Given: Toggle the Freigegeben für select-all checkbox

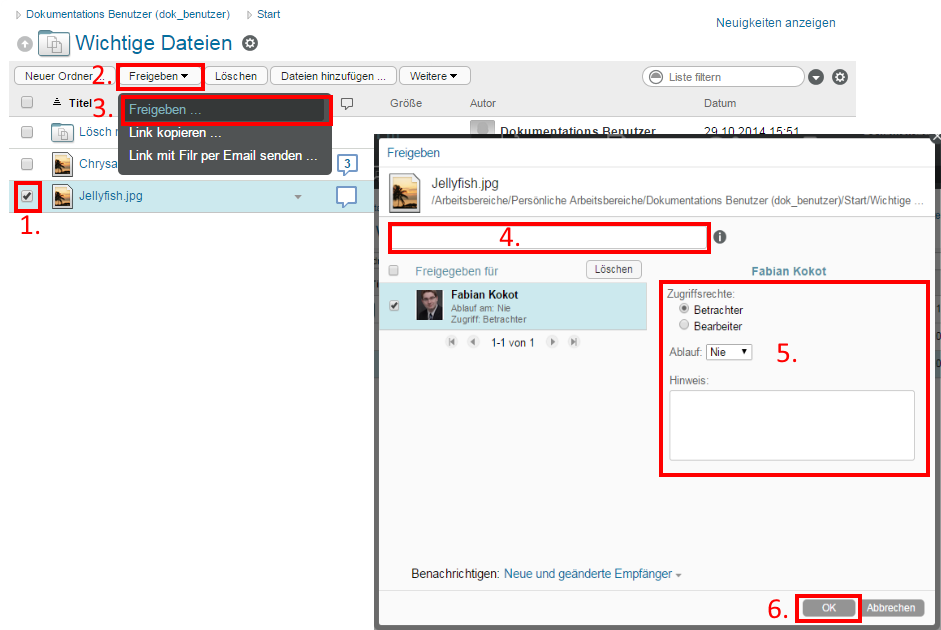Looking at the screenshot, I should click(x=394, y=271).
